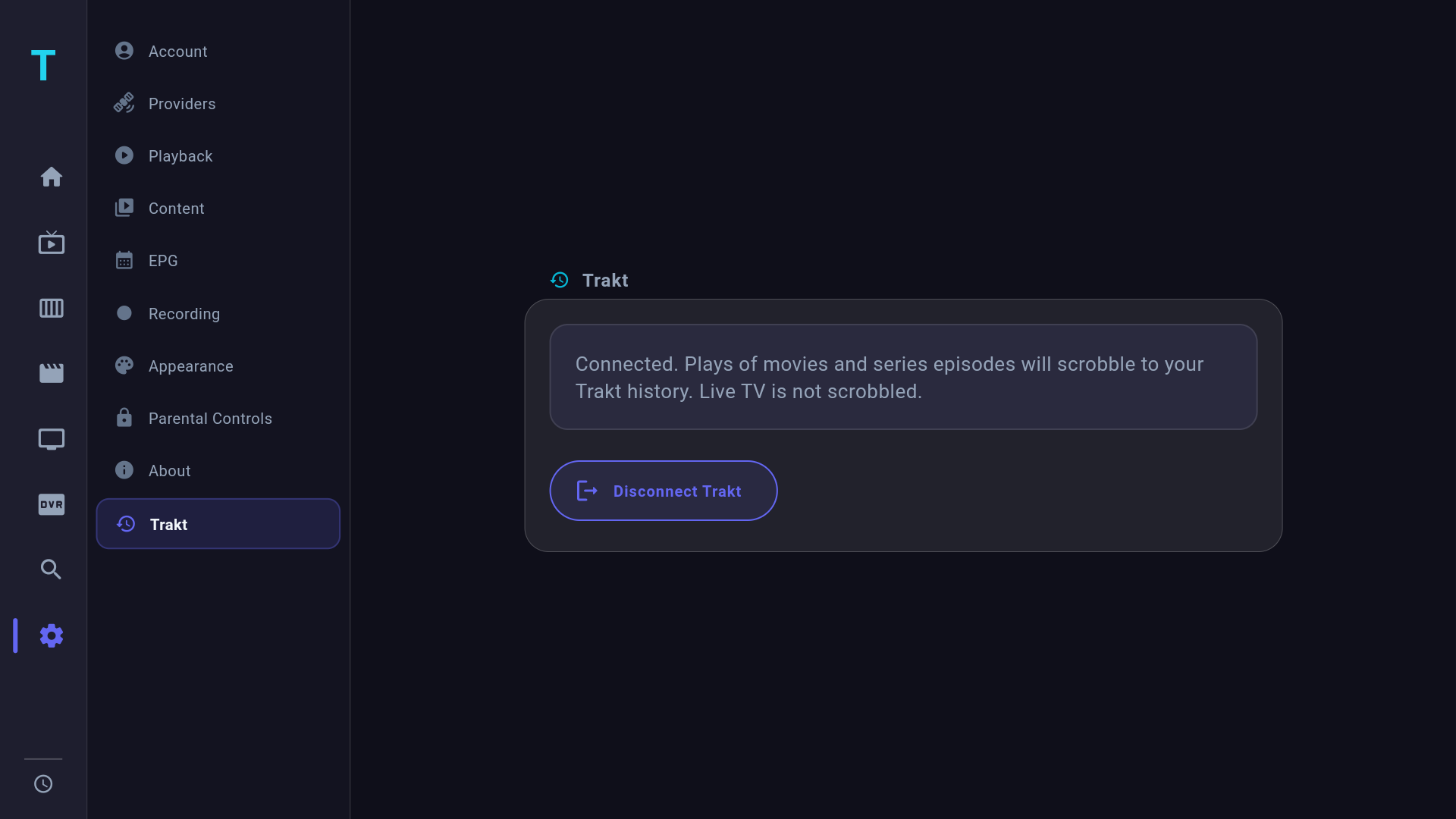The width and height of the screenshot is (1456, 819).
Task: Click the About info icon
Action: (124, 470)
